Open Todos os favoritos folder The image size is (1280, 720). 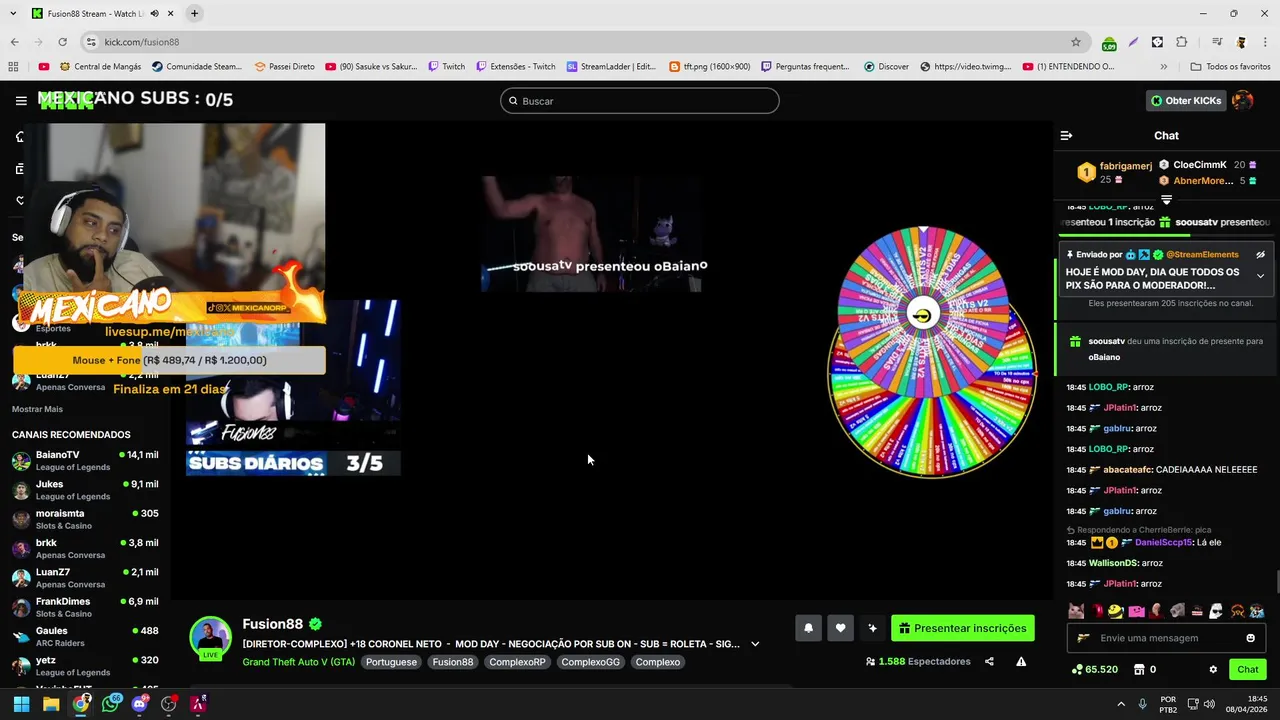pos(1230,67)
